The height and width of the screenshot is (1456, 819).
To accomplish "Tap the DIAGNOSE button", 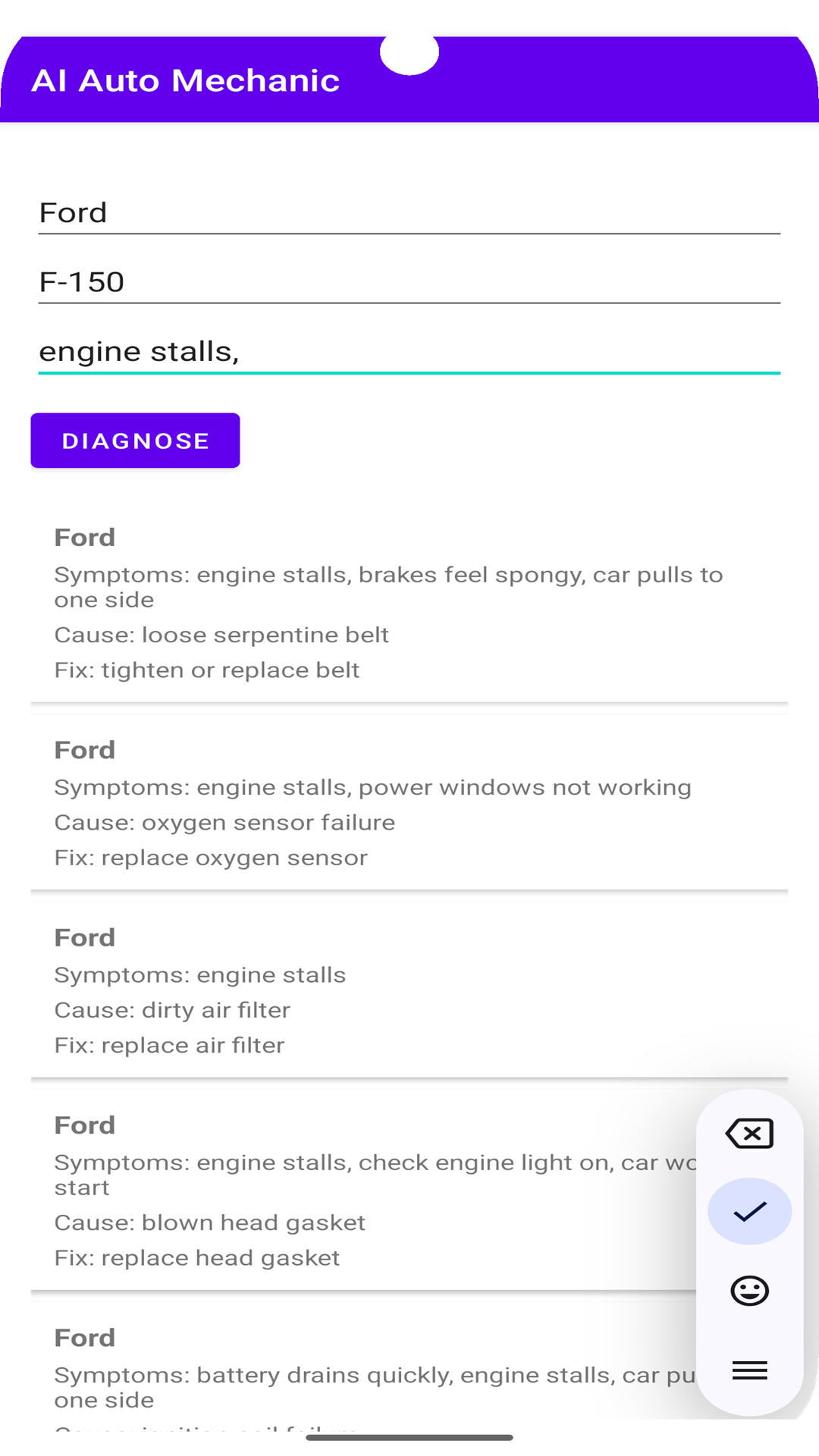I will click(135, 441).
